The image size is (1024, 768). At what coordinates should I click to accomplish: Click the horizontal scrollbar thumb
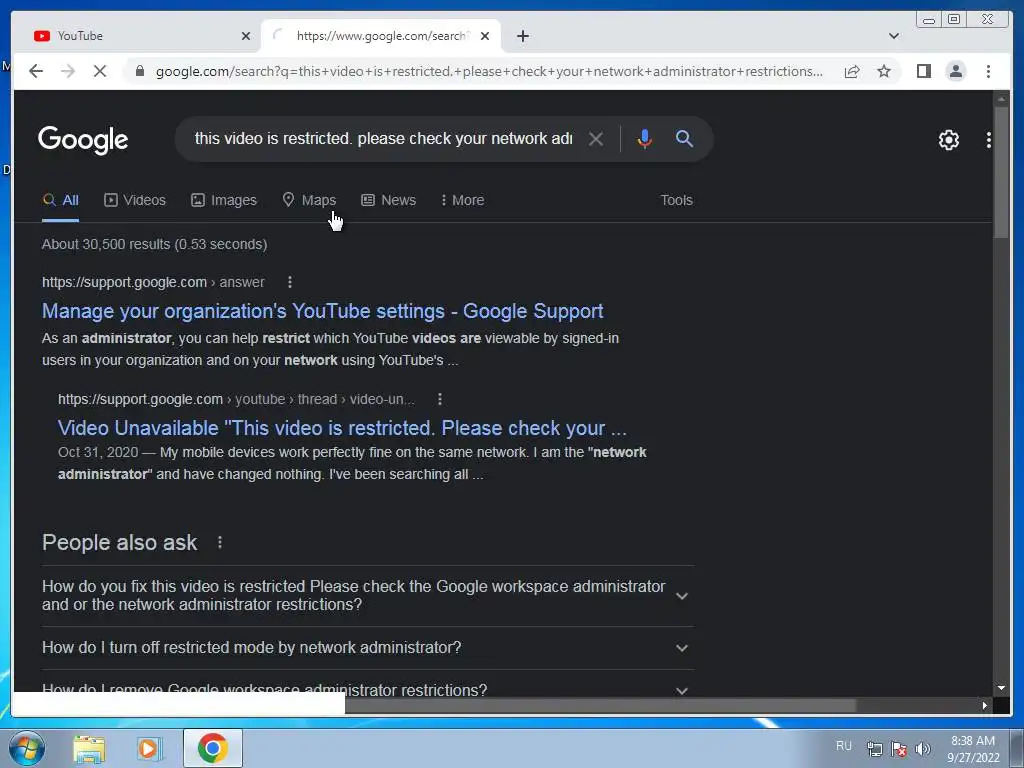coord(600,705)
